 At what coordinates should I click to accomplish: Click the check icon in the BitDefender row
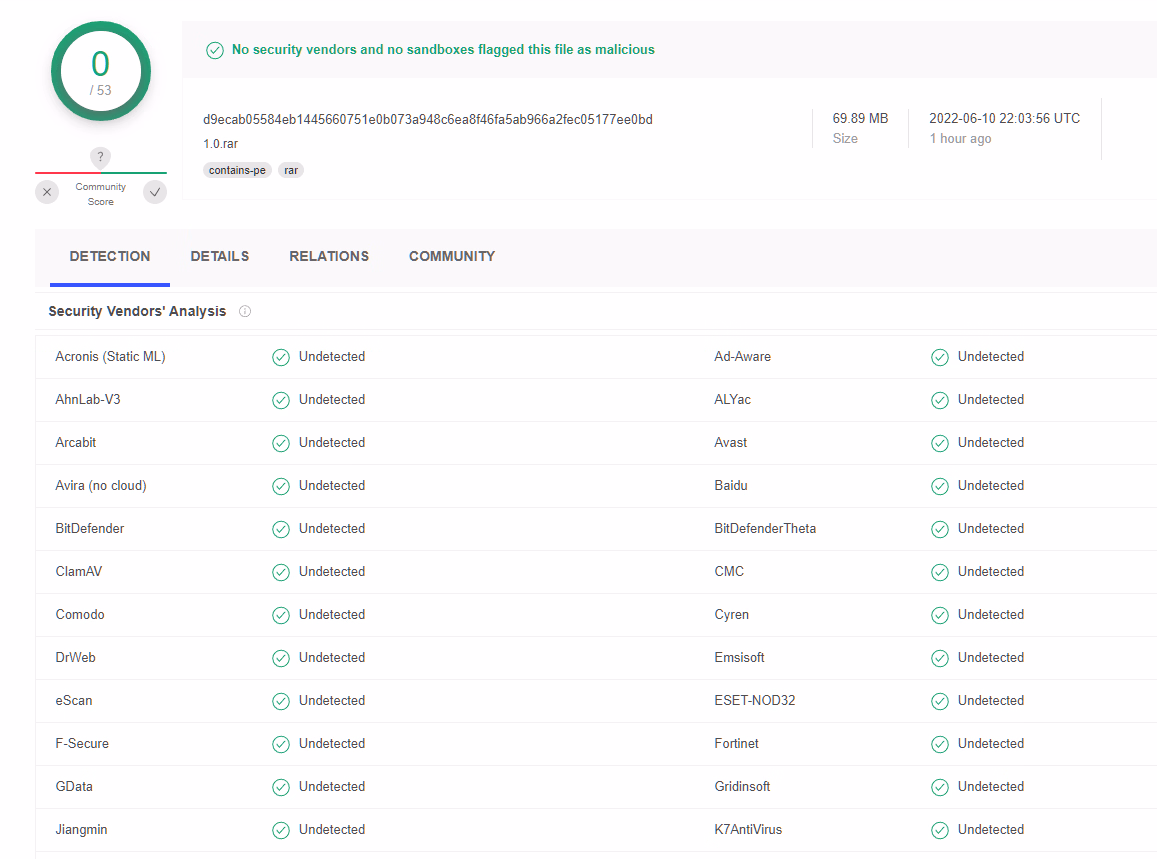(x=281, y=530)
